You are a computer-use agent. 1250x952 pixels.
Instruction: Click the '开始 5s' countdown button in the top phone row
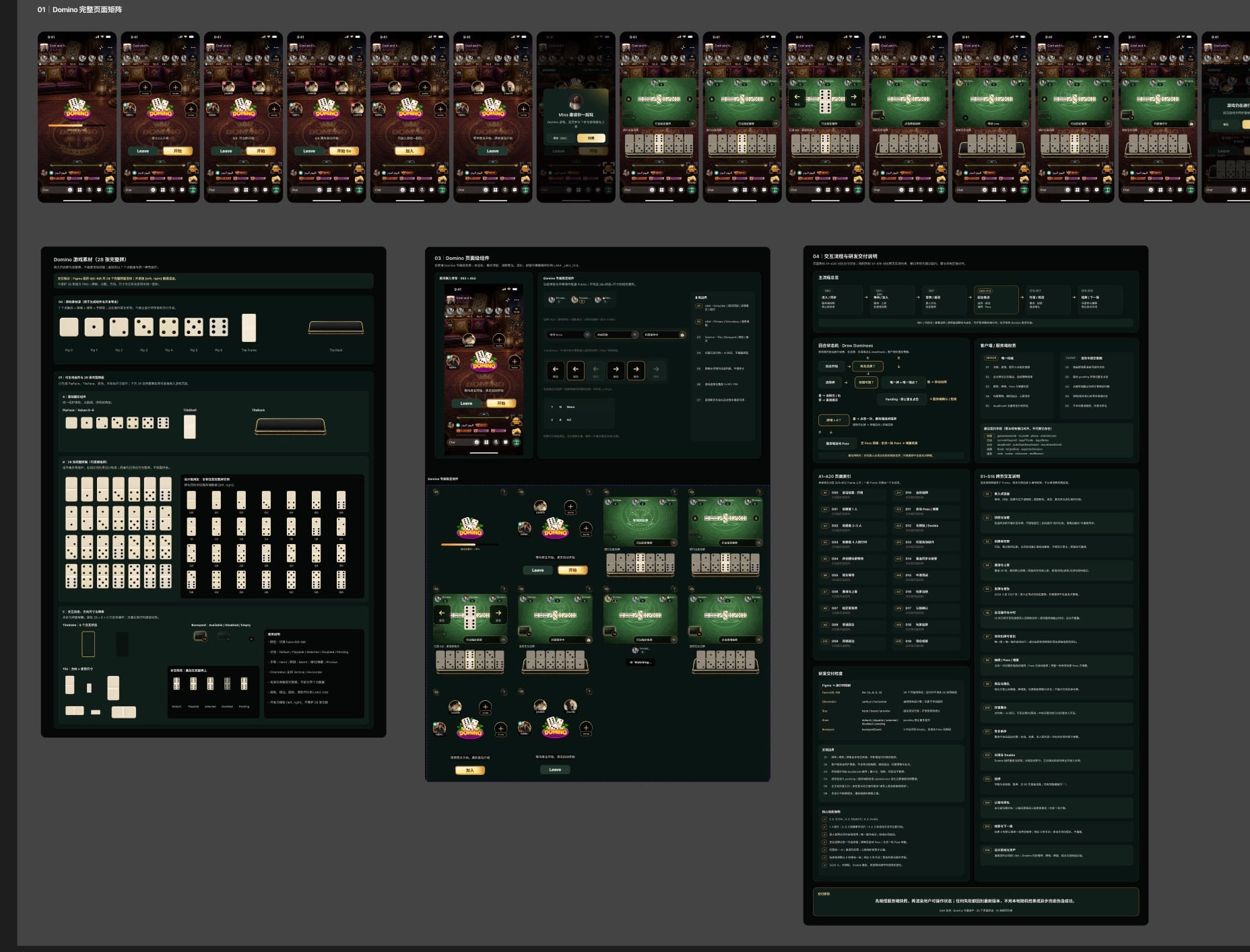344,151
